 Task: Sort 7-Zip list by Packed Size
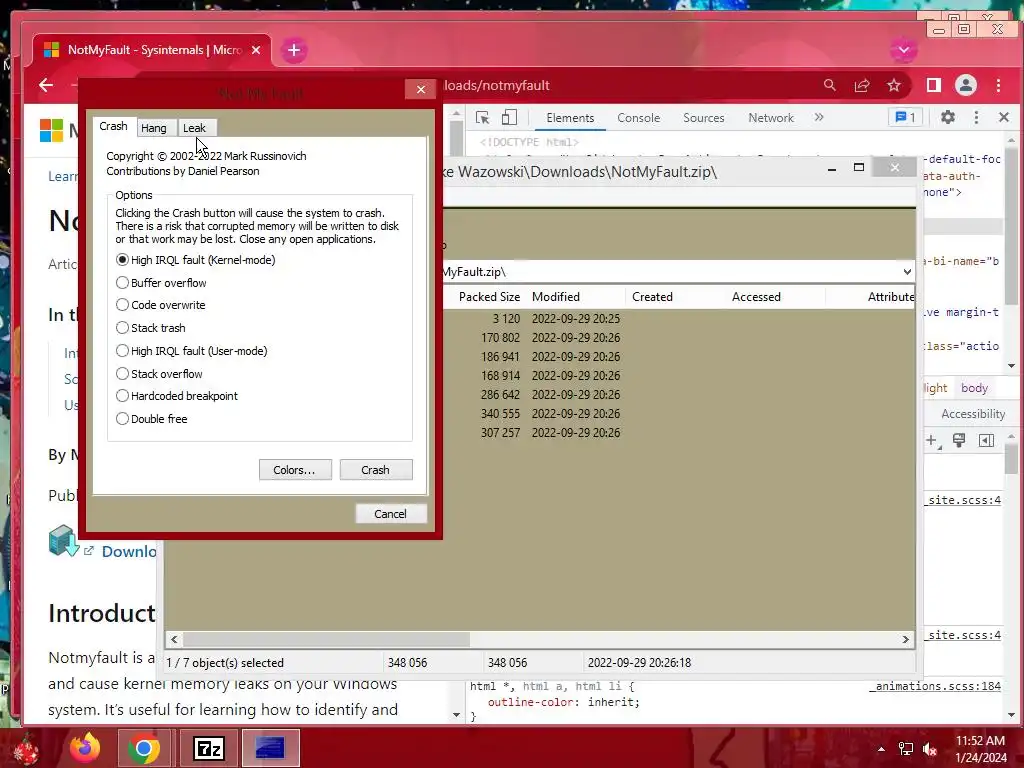coord(489,297)
